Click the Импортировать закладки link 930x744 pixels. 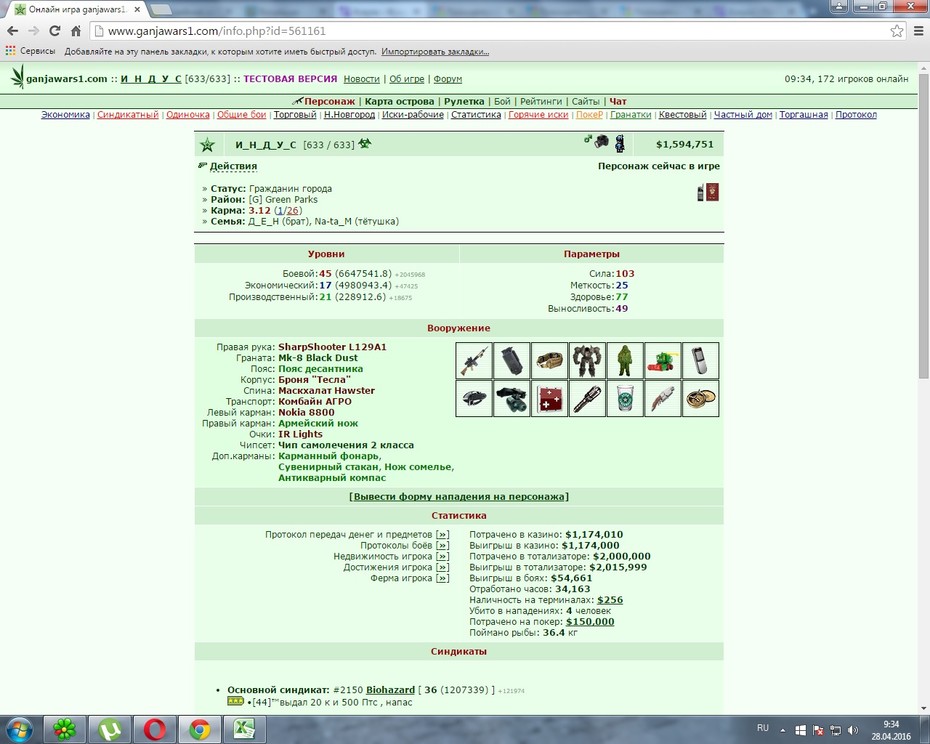click(435, 52)
